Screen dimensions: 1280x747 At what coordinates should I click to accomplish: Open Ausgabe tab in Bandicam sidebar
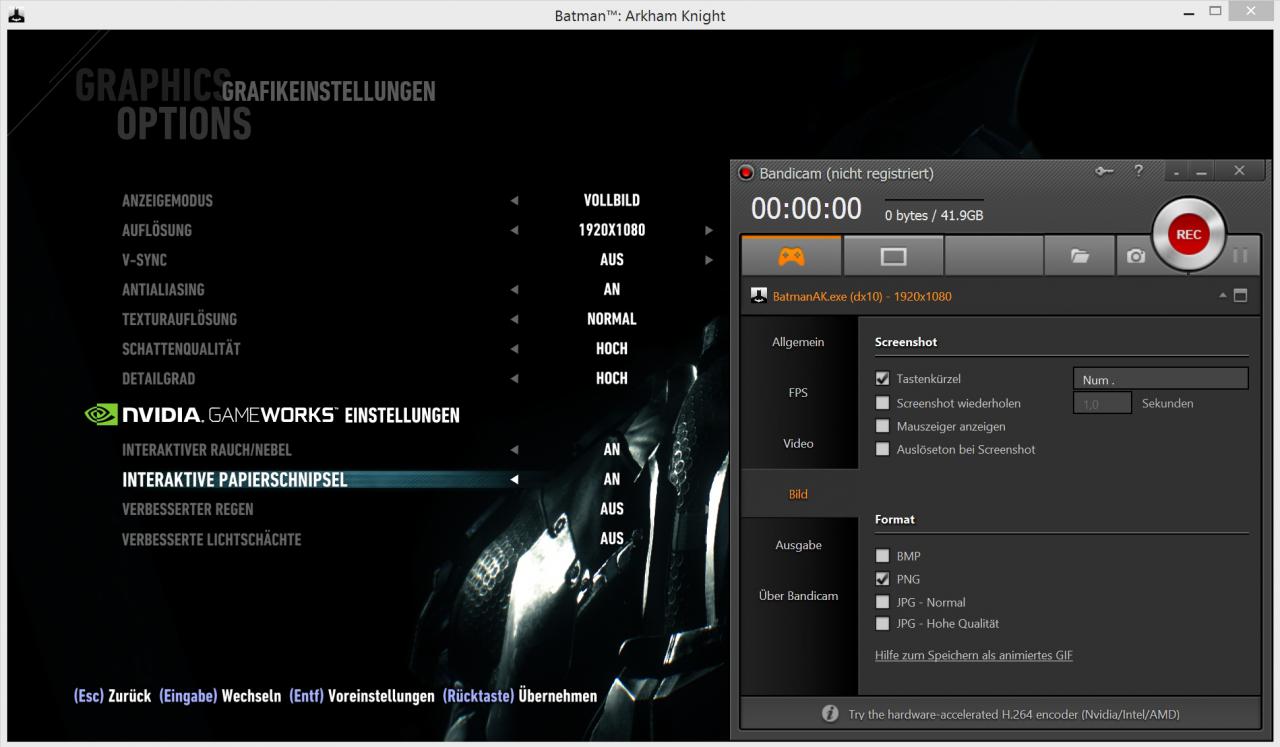[798, 545]
